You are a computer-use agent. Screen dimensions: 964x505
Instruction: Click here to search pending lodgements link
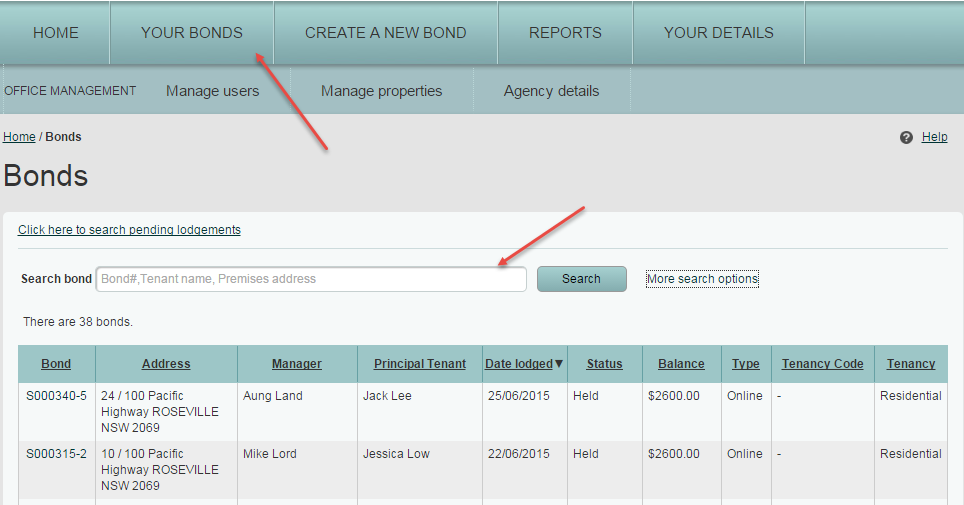[x=129, y=229]
